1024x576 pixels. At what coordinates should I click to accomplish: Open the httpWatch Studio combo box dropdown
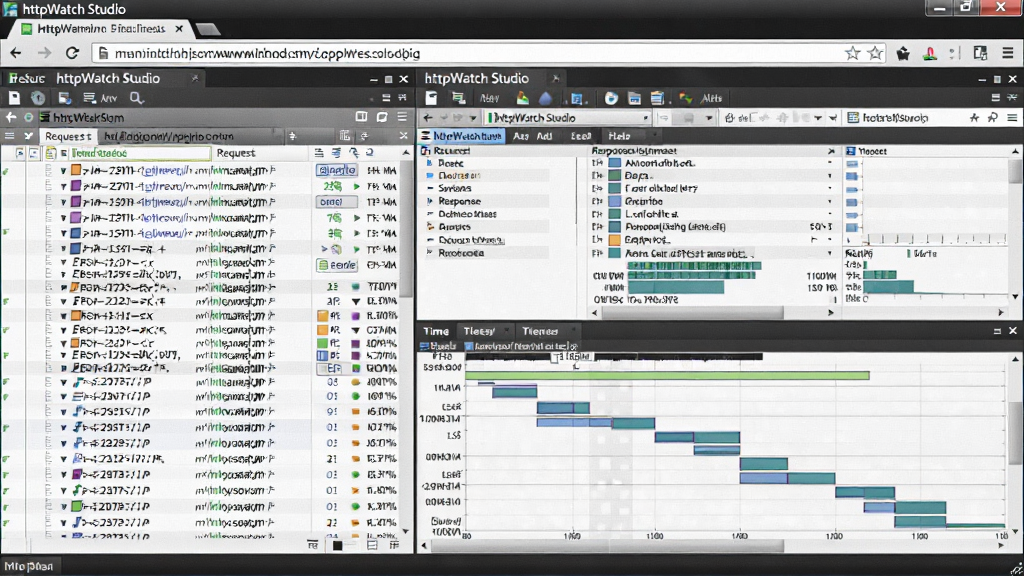[x=645, y=118]
